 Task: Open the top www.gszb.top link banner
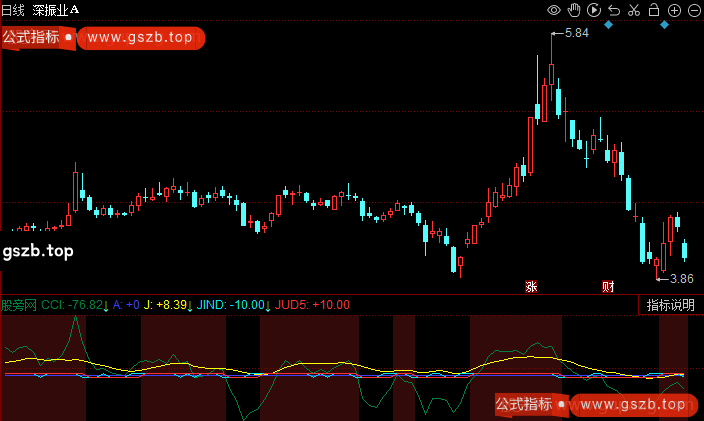click(x=141, y=38)
